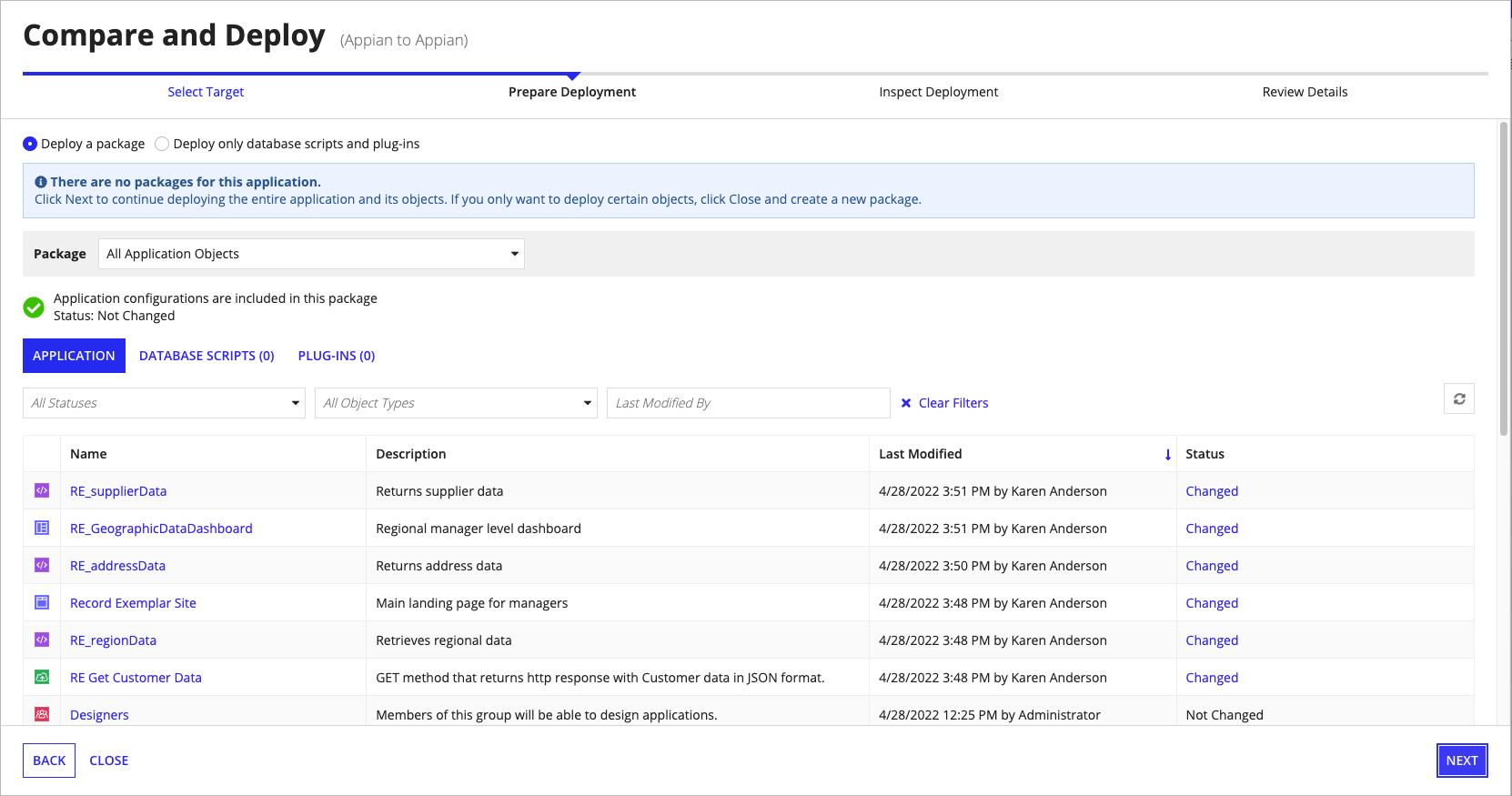Click 'Main landing page for managers' text
1512x796 pixels.
coord(472,603)
